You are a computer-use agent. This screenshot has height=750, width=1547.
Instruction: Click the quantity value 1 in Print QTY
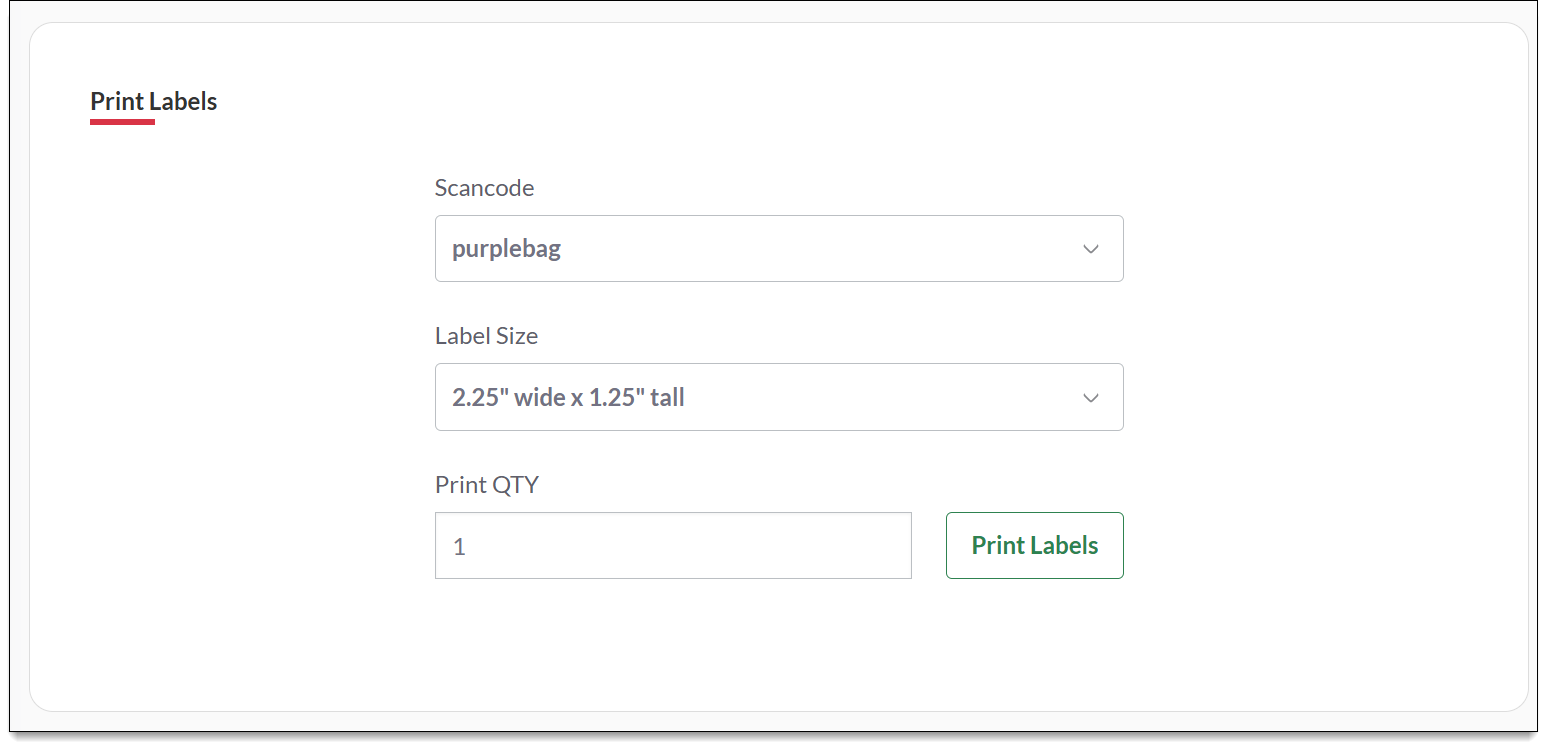pos(459,547)
